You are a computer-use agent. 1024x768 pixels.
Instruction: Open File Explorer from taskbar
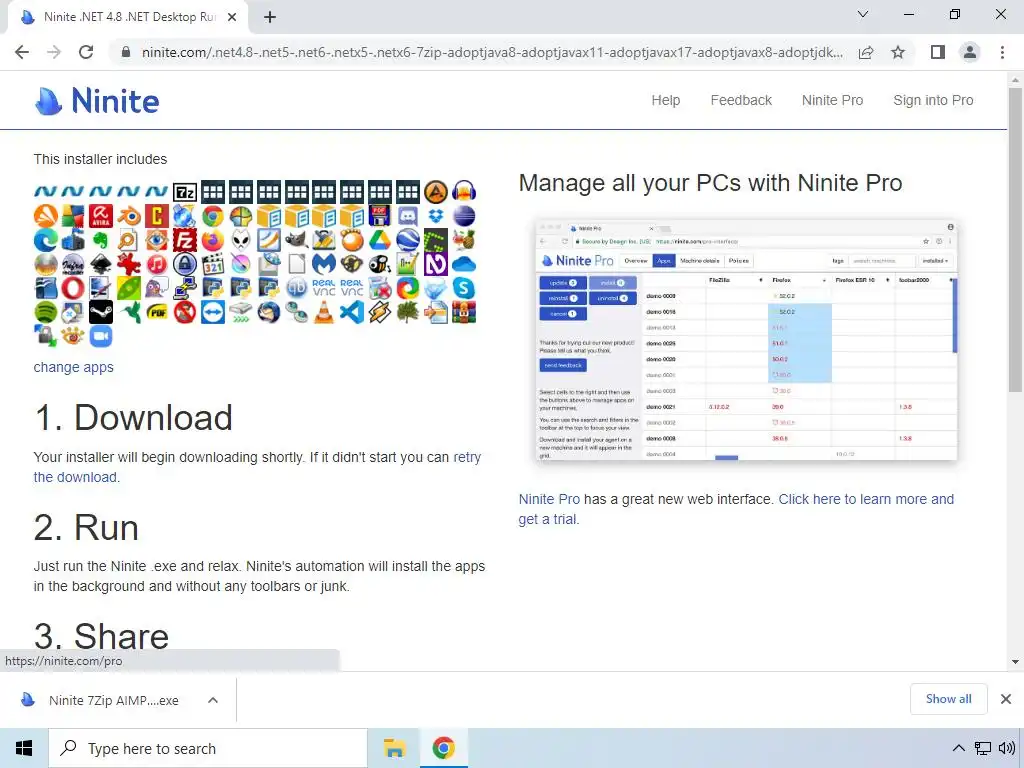pos(394,748)
